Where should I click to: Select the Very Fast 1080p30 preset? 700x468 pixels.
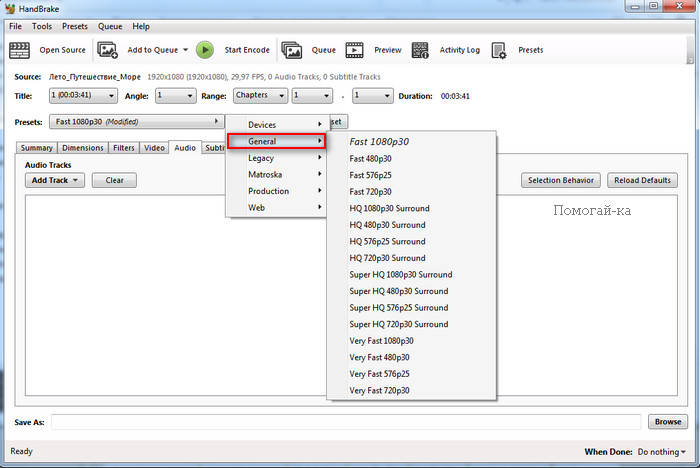click(411, 340)
